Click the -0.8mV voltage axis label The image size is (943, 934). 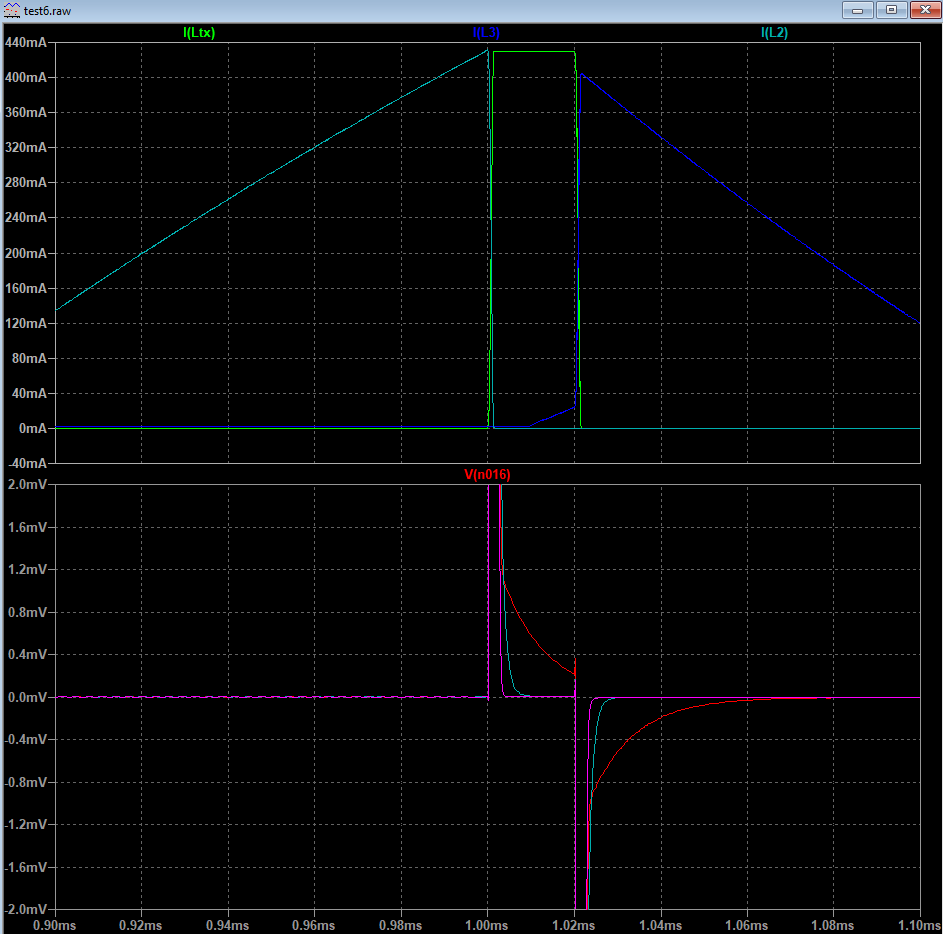tap(25, 782)
